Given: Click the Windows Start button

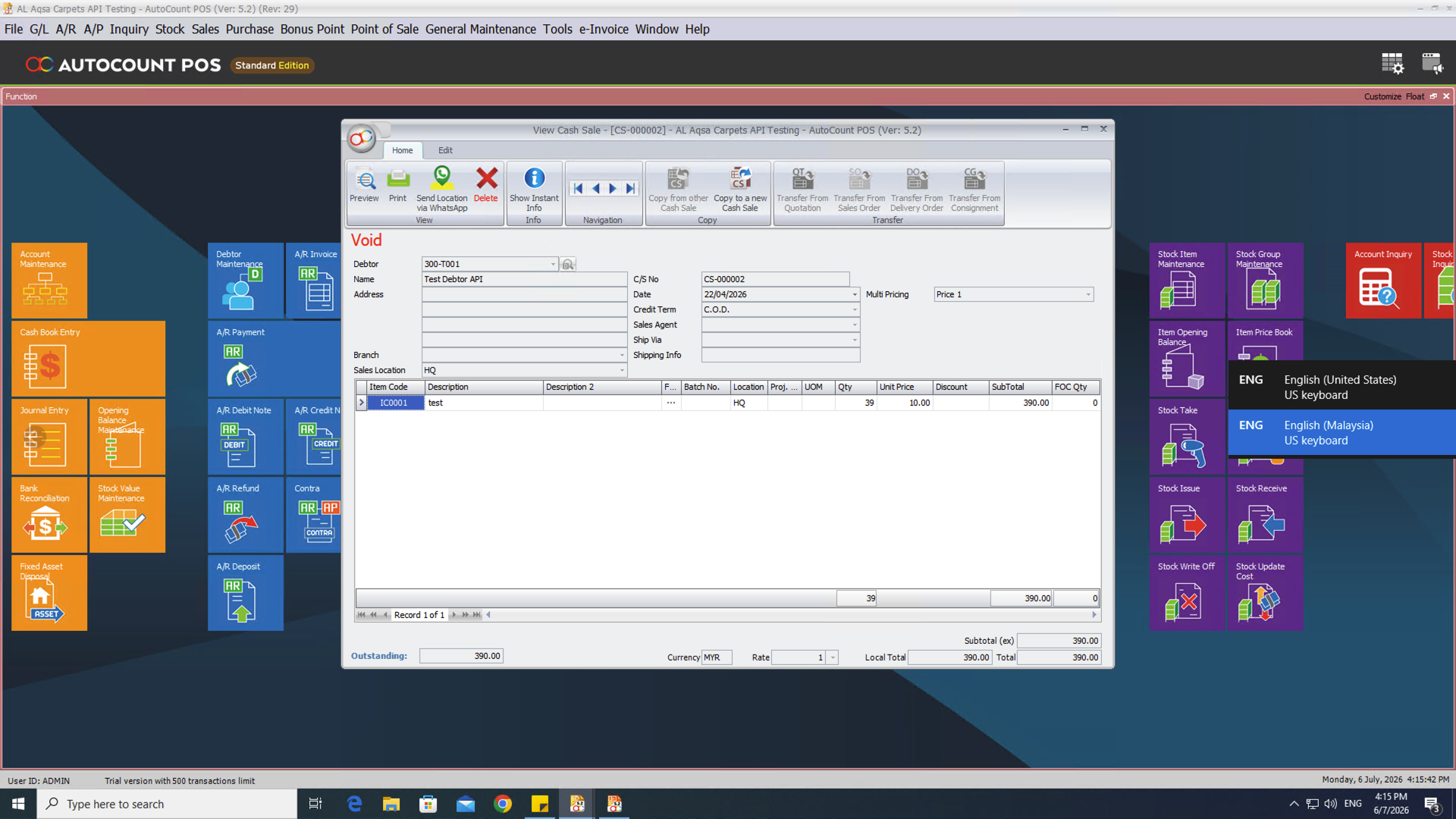Looking at the screenshot, I should [x=18, y=804].
